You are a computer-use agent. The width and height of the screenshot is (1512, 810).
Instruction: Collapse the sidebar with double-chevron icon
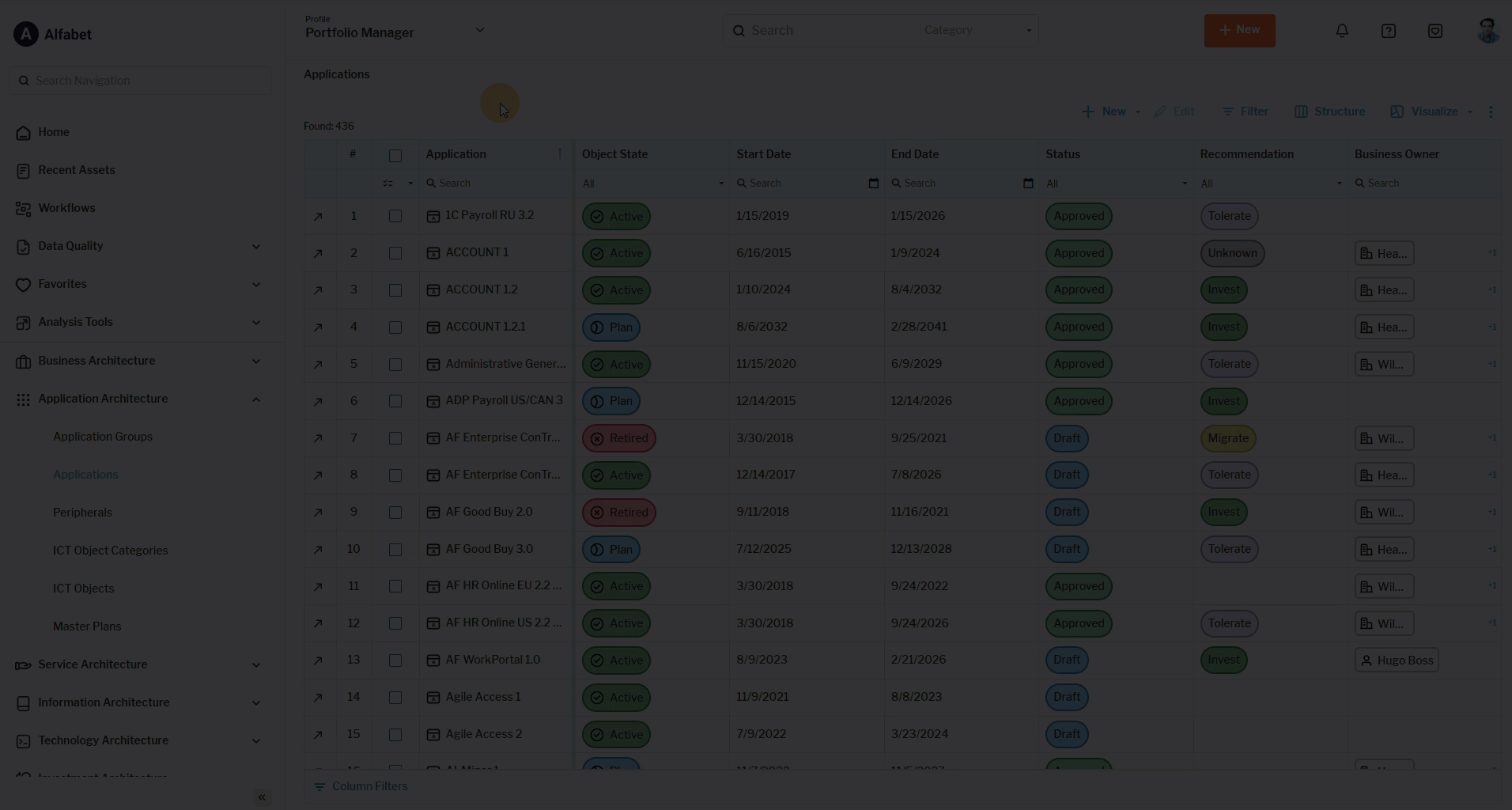tap(262, 797)
